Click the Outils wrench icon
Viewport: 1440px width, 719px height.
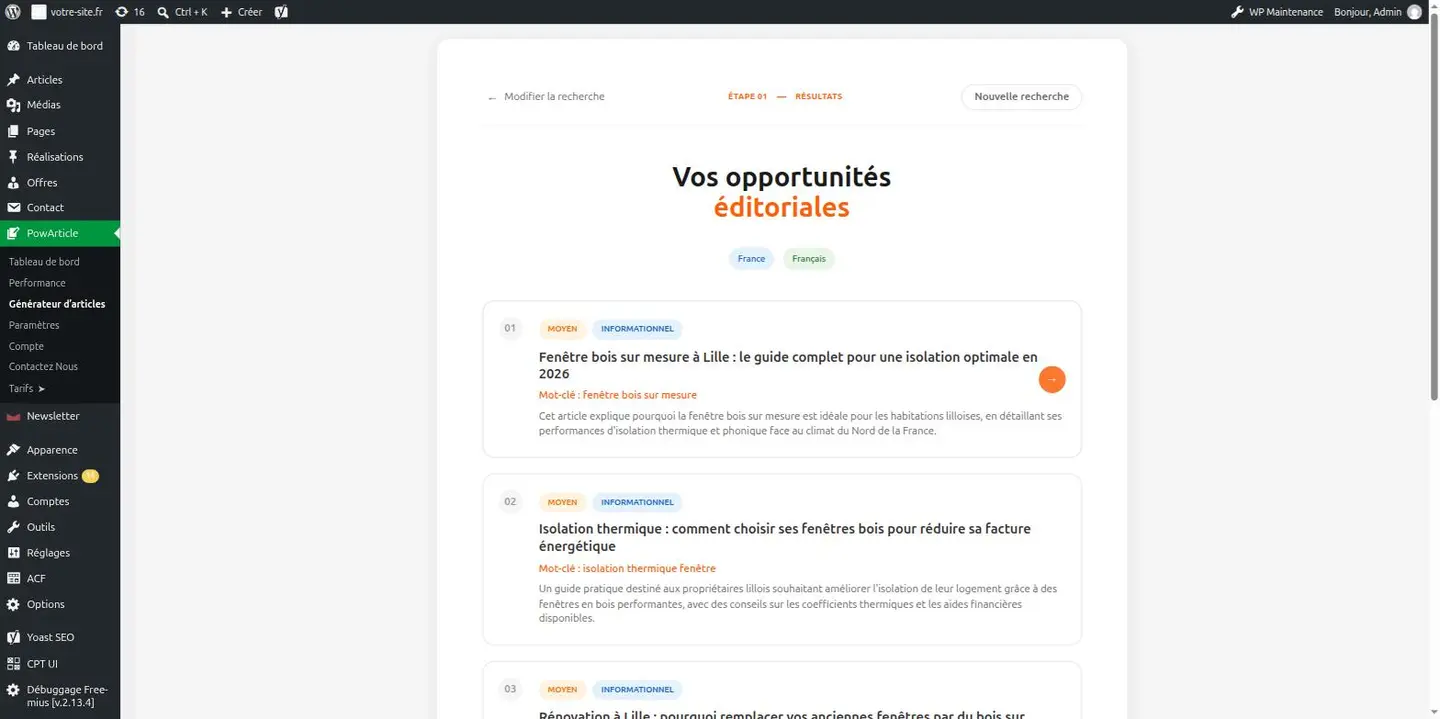pos(13,527)
